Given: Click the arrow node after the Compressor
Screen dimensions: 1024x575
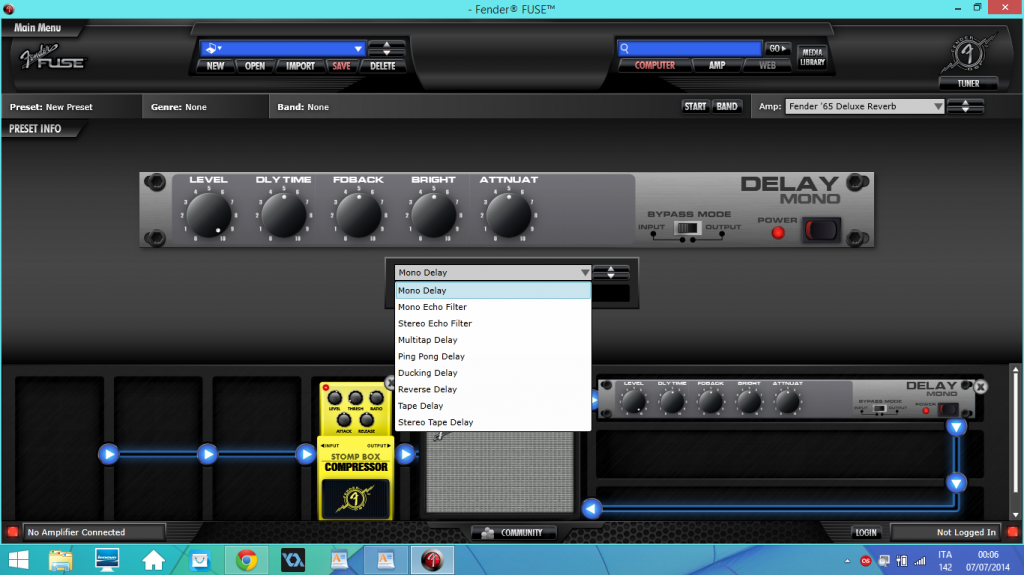Looking at the screenshot, I should click(405, 454).
